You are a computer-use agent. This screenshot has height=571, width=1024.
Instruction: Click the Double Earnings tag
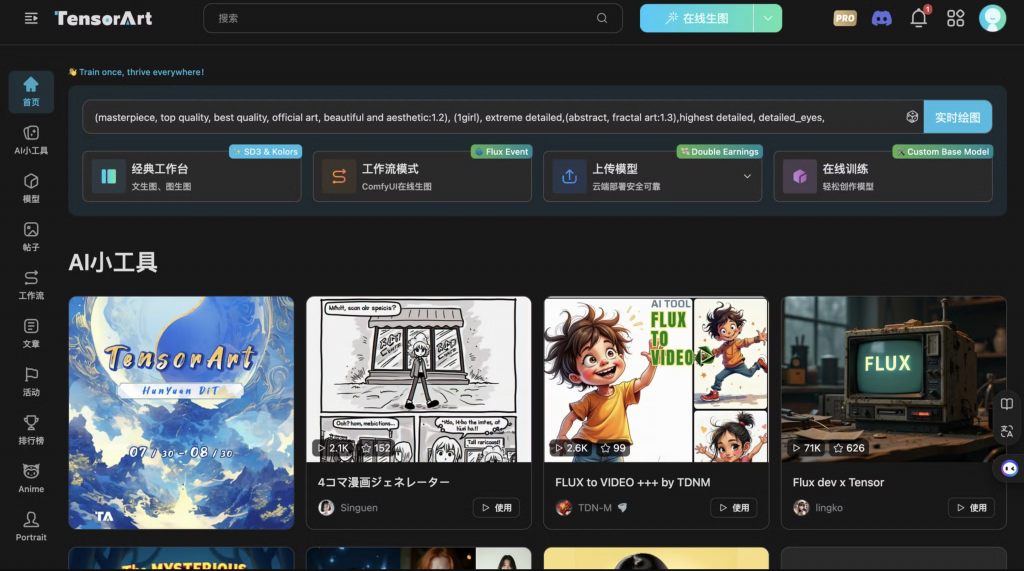click(x=720, y=152)
